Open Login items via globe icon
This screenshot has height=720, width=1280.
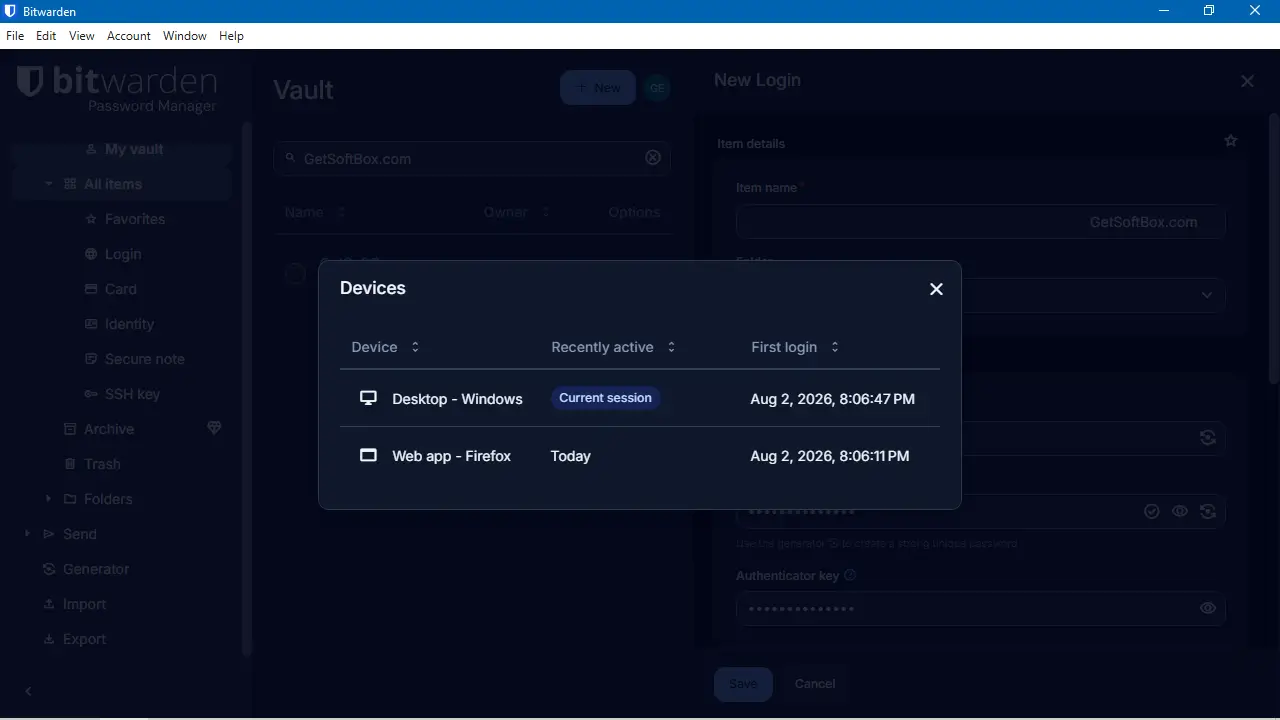pyautogui.click(x=92, y=254)
